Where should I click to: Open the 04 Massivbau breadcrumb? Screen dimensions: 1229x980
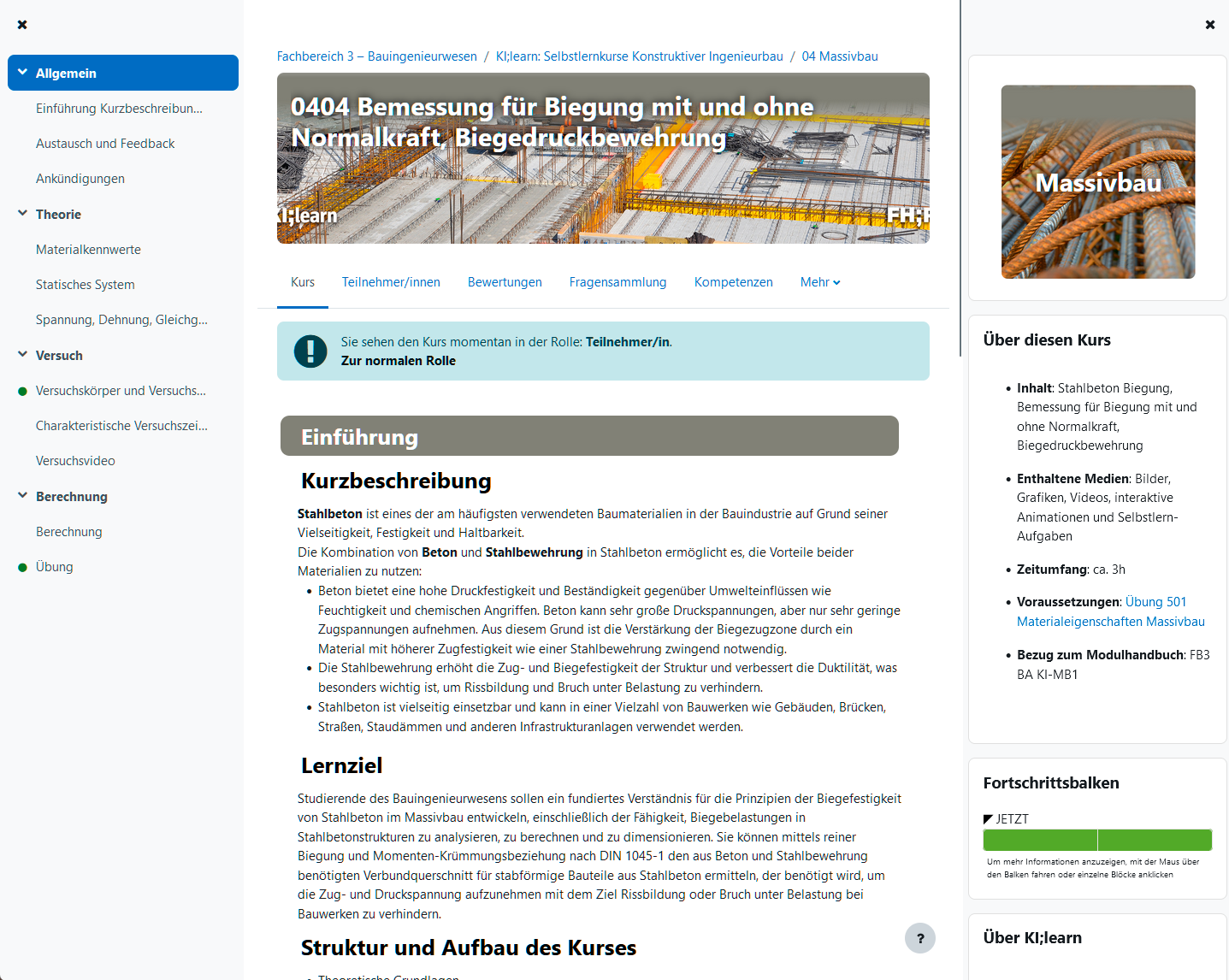click(x=840, y=56)
